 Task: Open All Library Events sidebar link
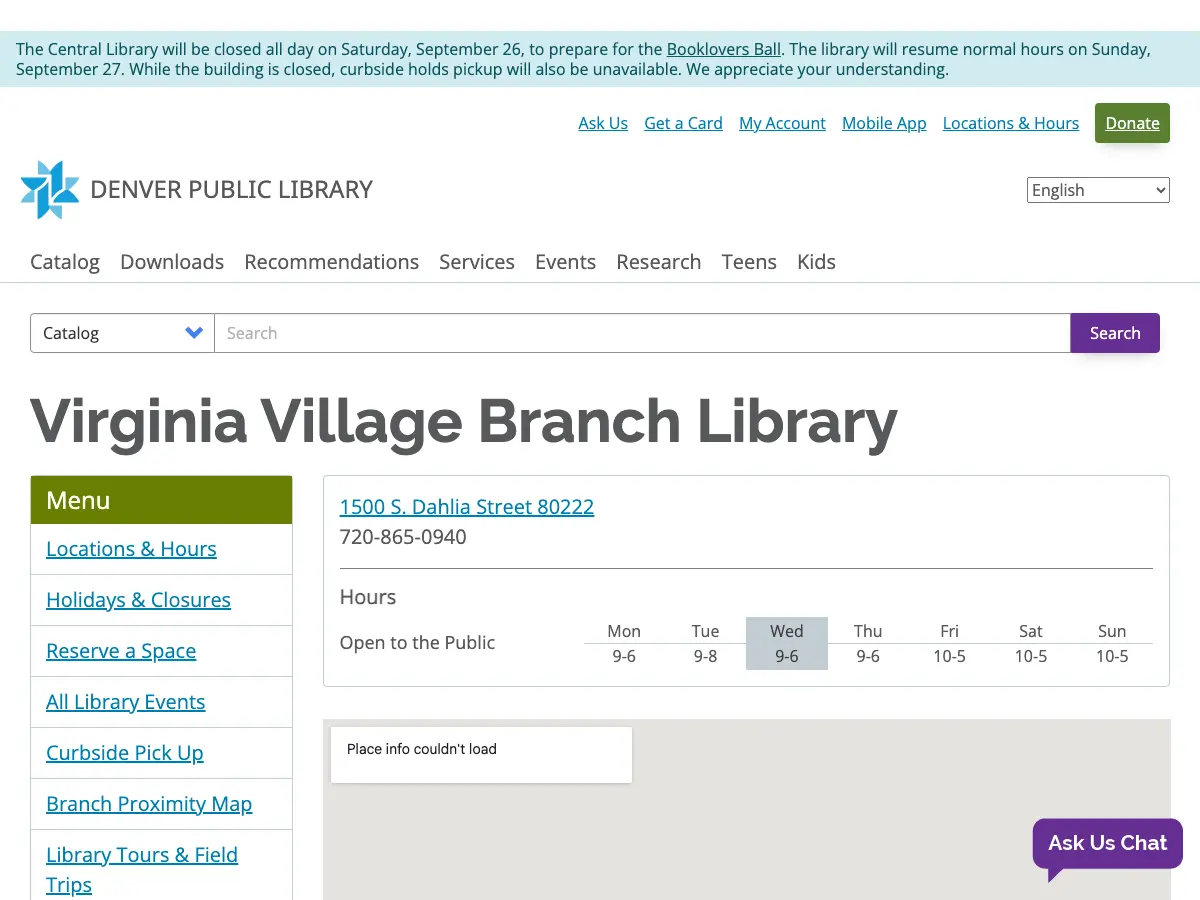pos(125,702)
